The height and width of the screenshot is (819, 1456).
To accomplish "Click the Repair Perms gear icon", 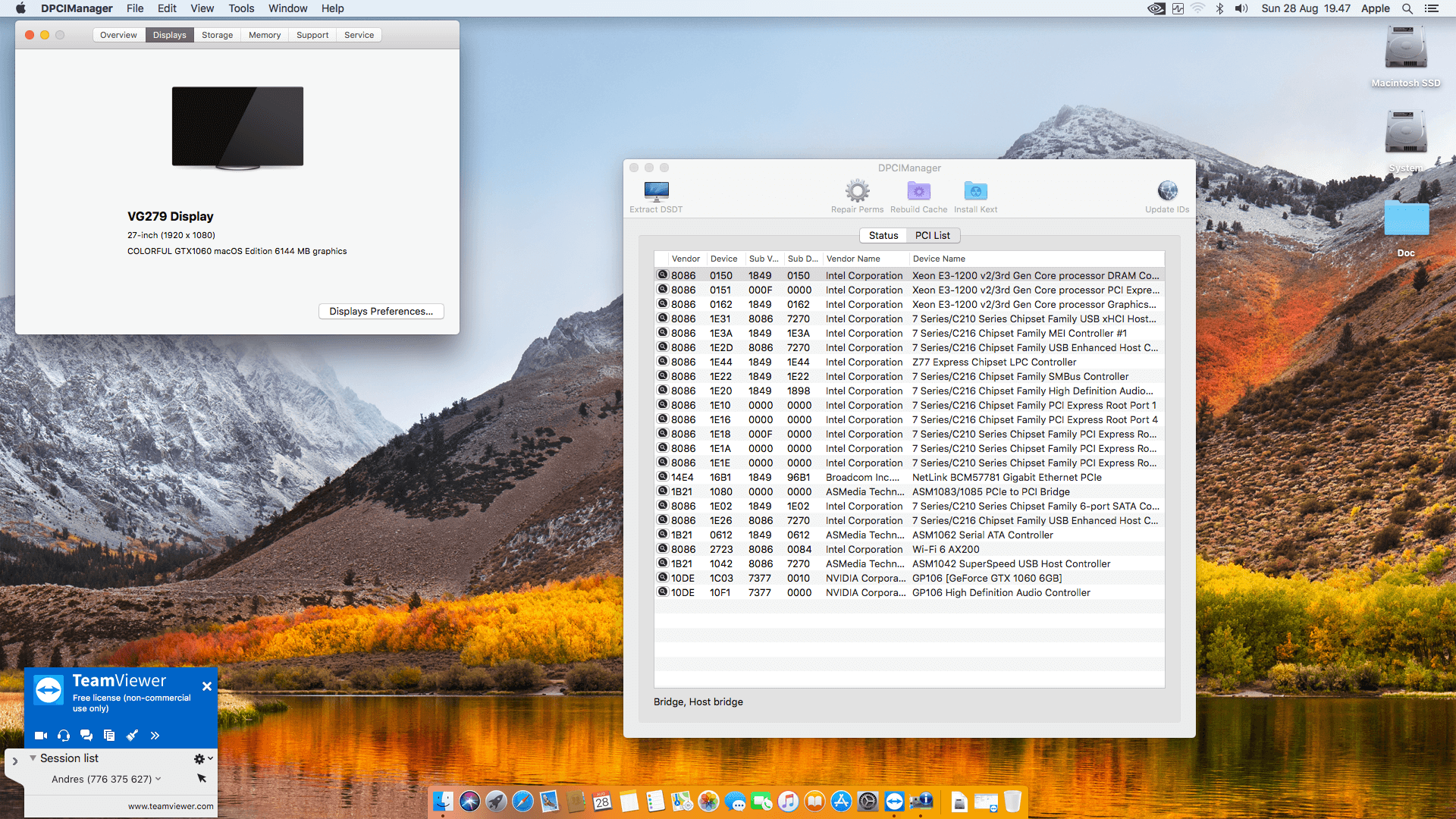I will coord(857,191).
